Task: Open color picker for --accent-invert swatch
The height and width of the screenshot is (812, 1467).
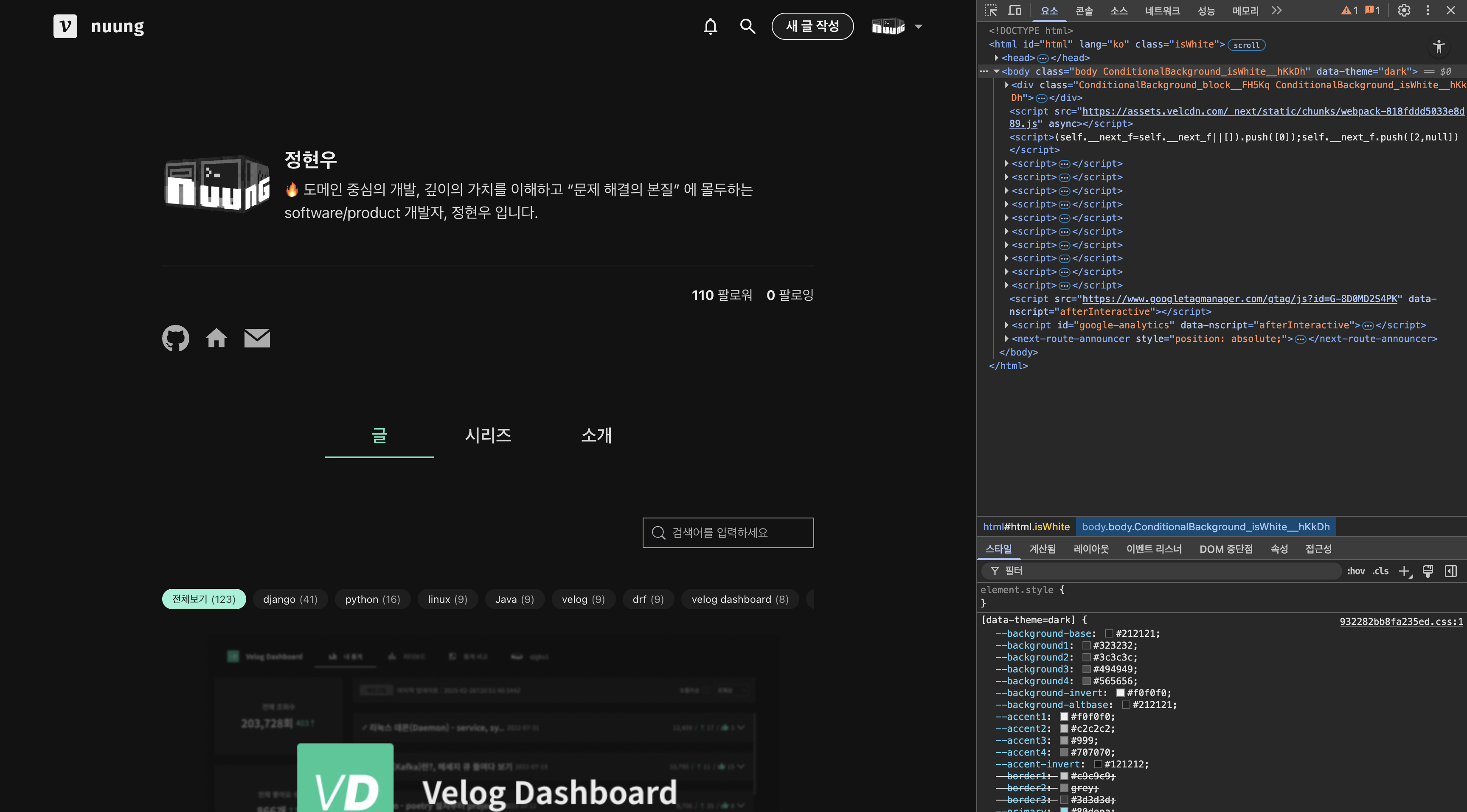Action: pyautogui.click(x=1097, y=765)
